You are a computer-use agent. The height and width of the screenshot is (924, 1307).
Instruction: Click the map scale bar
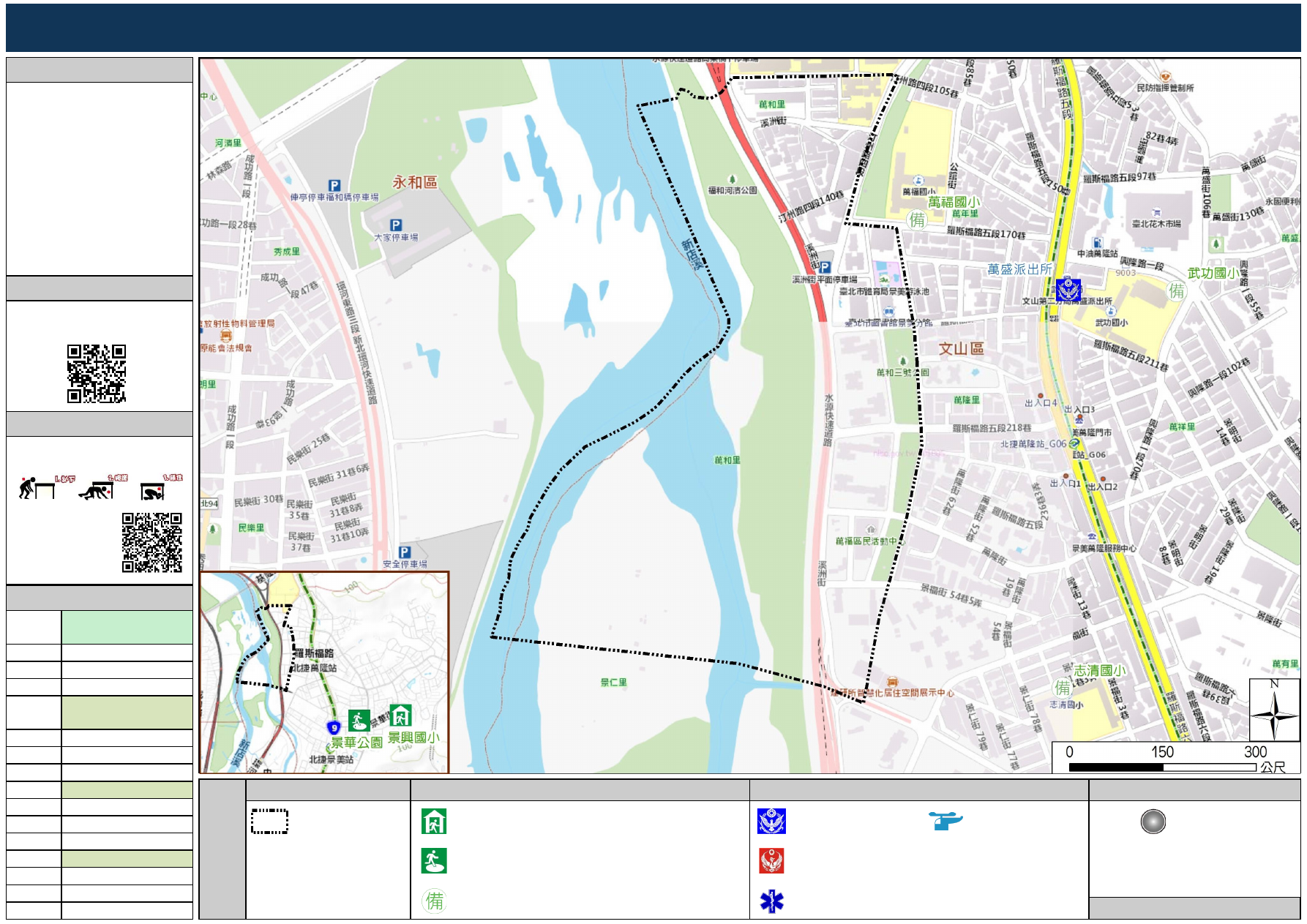[x=1162, y=767]
